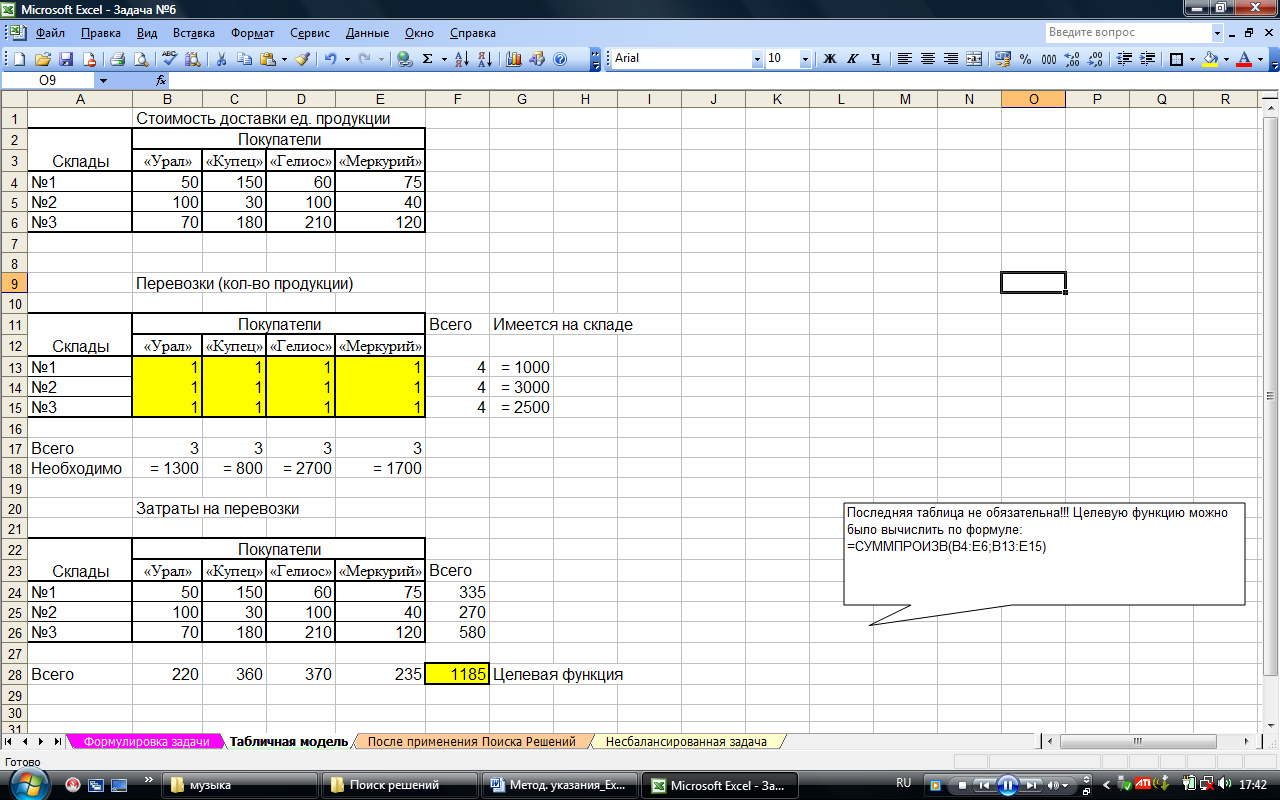Image resolution: width=1280 pixels, height=800 pixels.
Task: Apply yellow Fill Color bucket
Action: click(x=1210, y=59)
